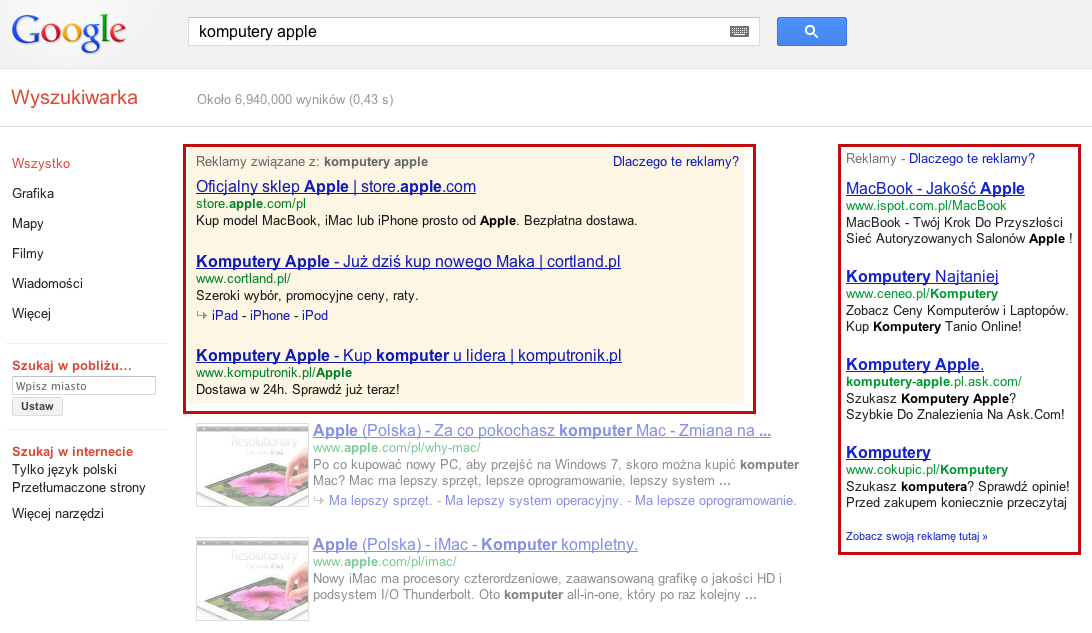Click green URL 'www.ispot.com.pl/MacBook'
The height and width of the screenshot is (633, 1092).
coord(926,205)
